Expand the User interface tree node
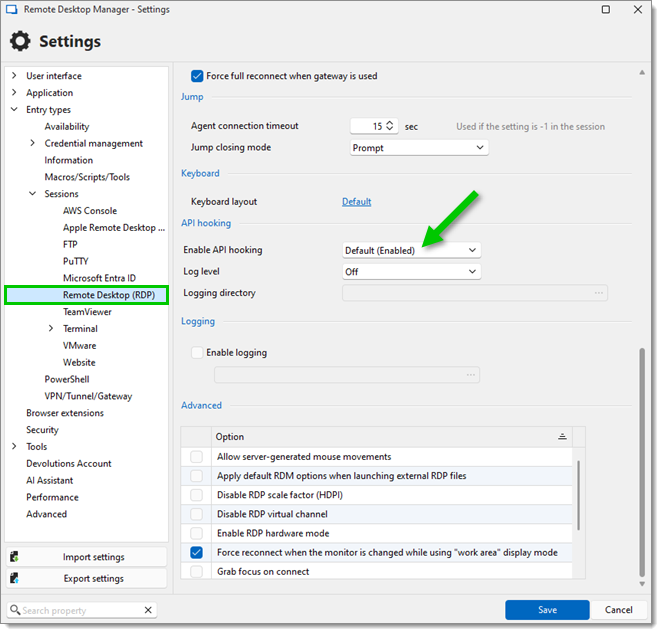Viewport: 662px width, 634px height. point(14,76)
